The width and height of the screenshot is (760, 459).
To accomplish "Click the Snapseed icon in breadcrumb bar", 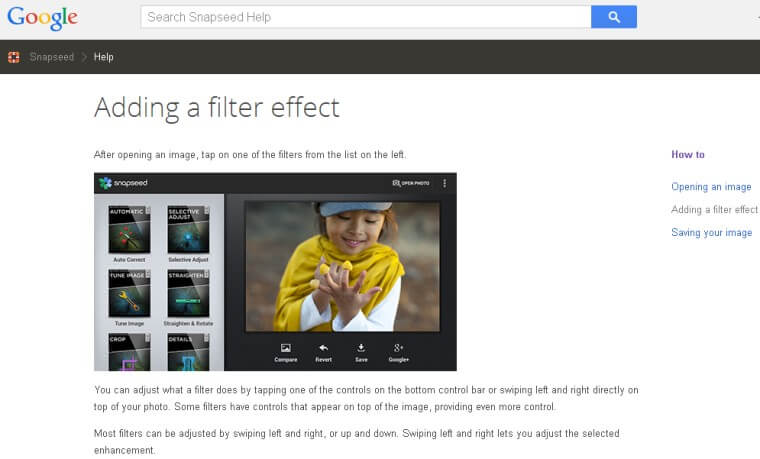I will point(14,57).
